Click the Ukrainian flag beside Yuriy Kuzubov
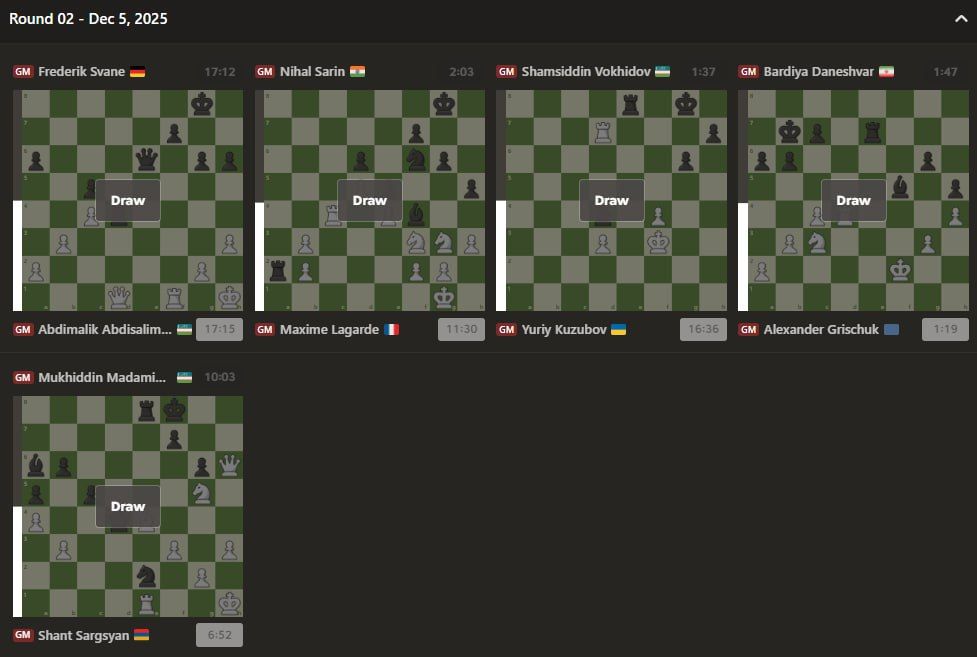The width and height of the screenshot is (977, 657). point(618,329)
